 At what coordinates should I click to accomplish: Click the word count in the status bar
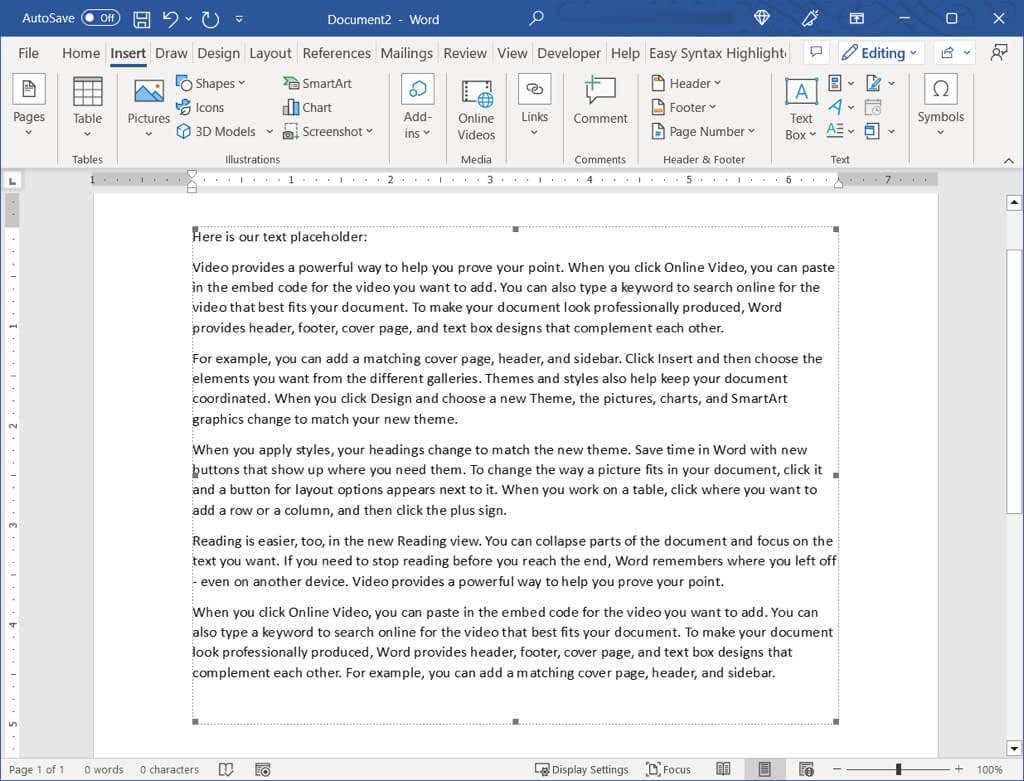click(x=103, y=769)
